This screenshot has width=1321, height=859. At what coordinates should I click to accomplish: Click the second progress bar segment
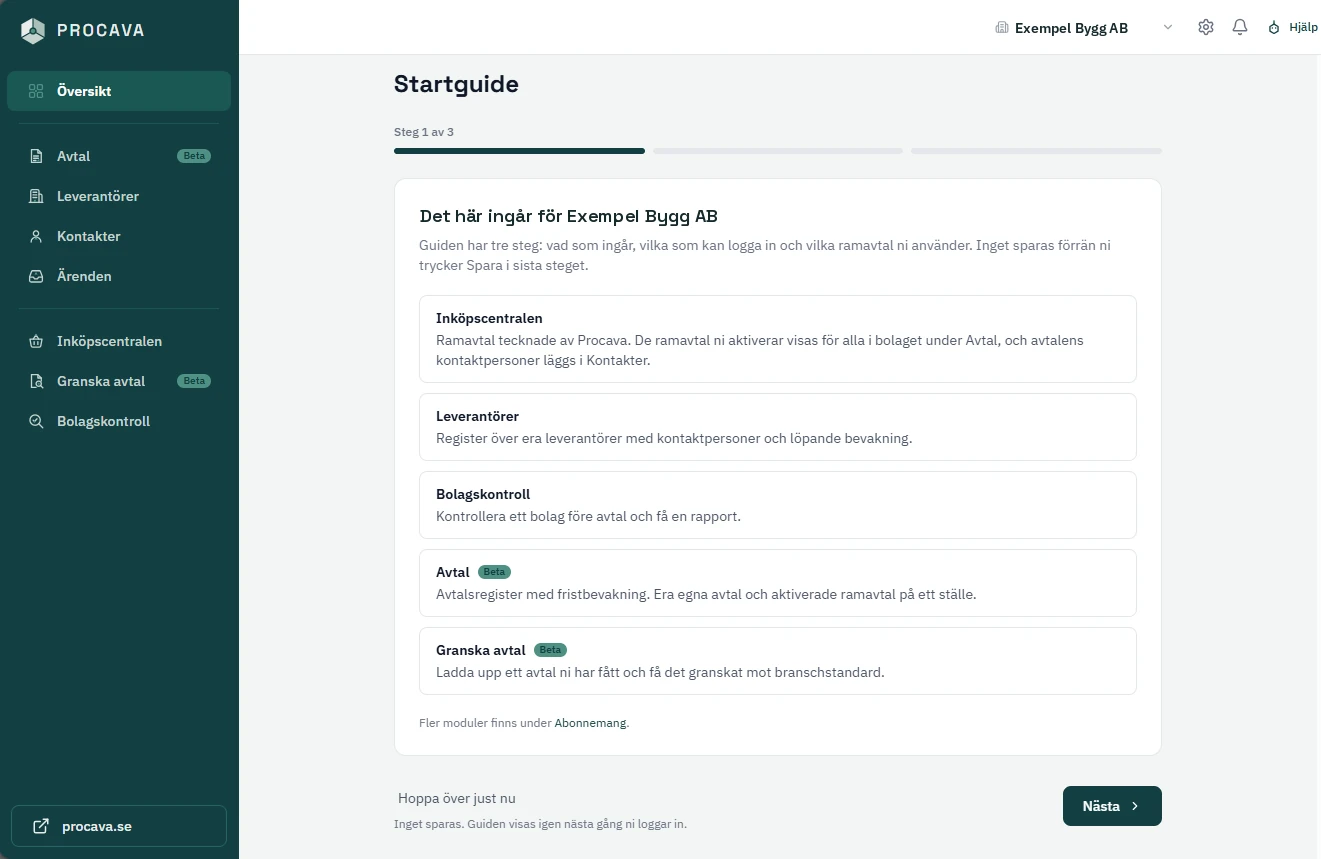[778, 151]
